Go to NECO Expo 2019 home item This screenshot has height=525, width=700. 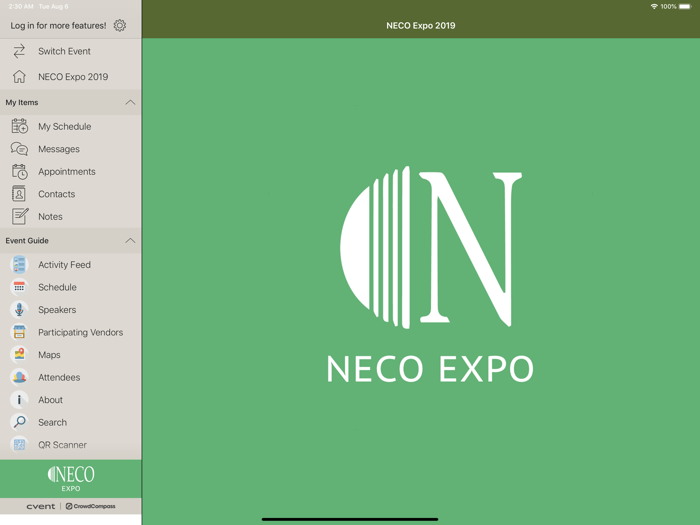tap(71, 77)
